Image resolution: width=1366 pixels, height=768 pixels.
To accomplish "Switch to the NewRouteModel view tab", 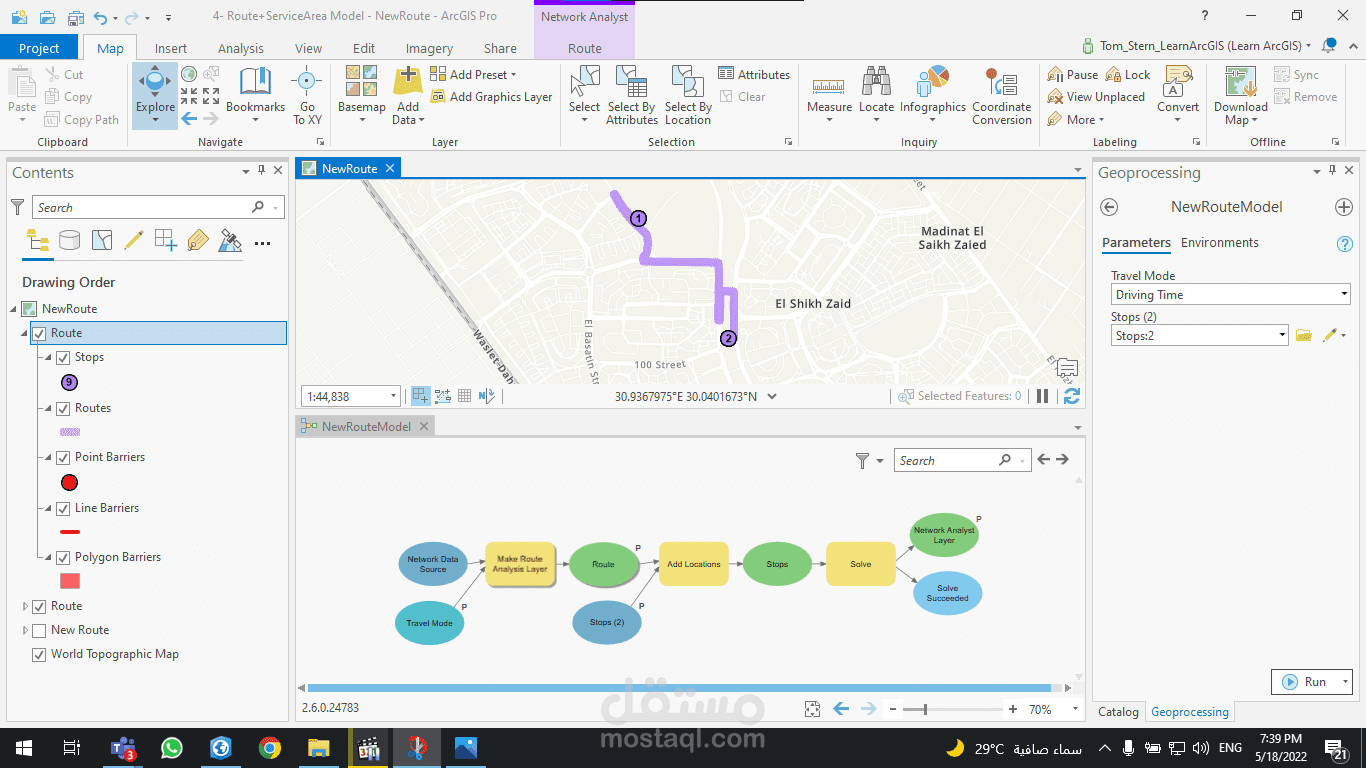I will tap(366, 426).
